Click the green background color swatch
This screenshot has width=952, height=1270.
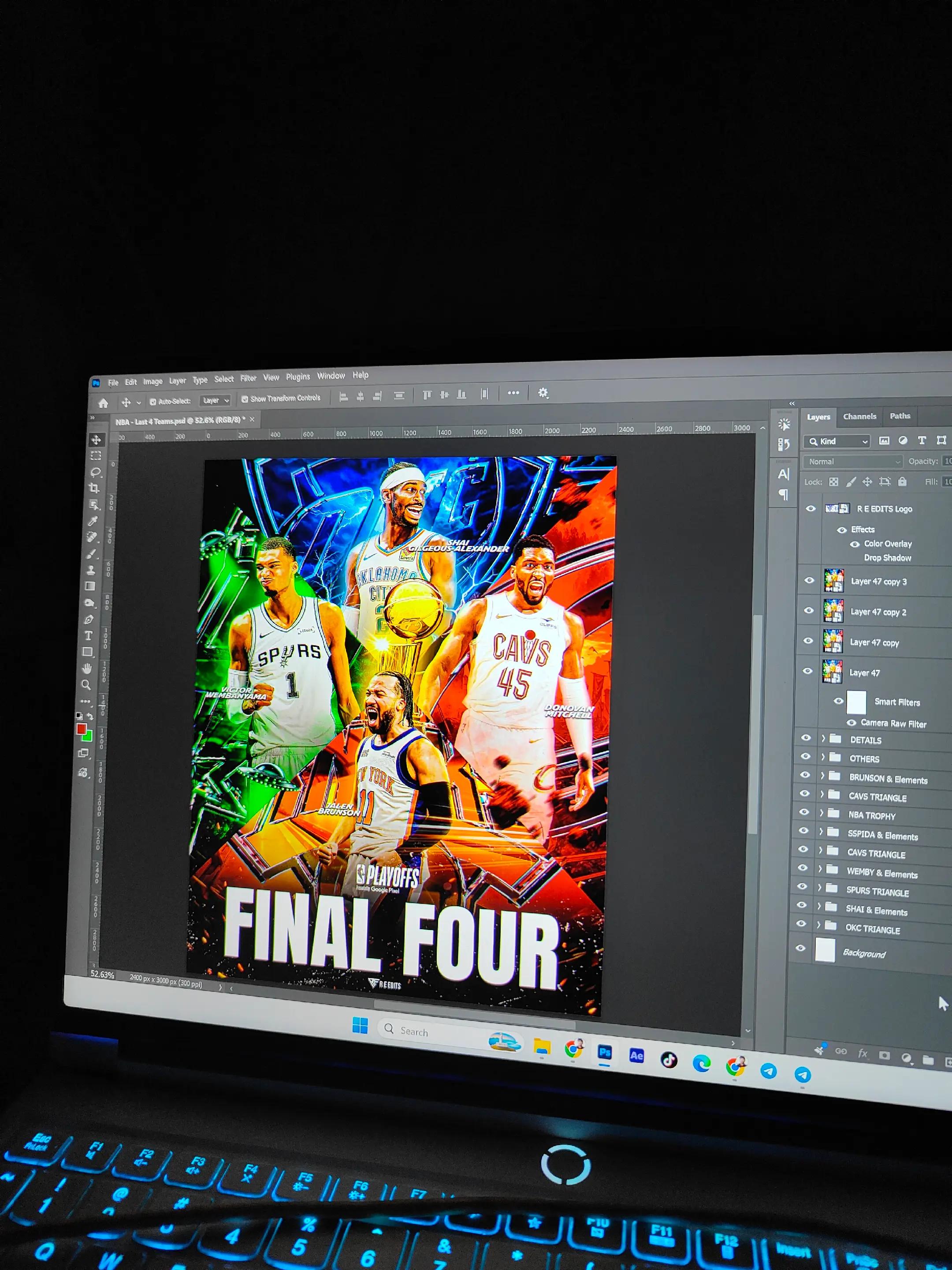[x=88, y=736]
